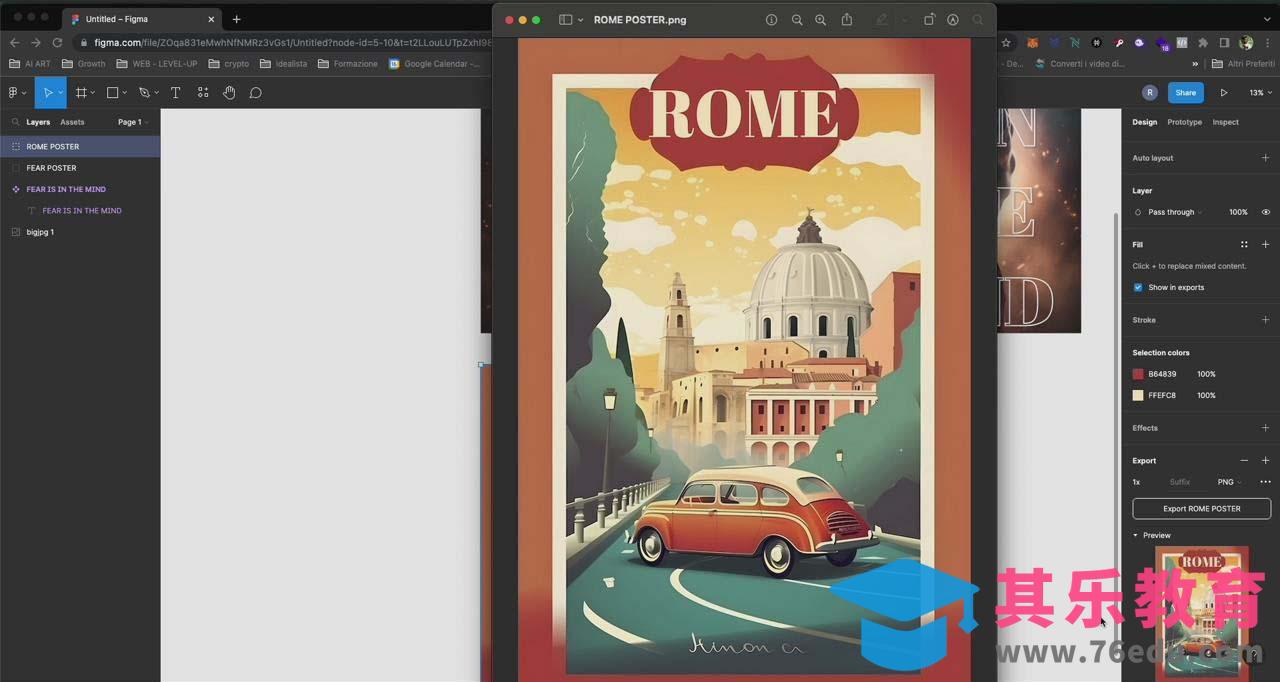This screenshot has width=1280, height=682.
Task: Open the Resources tool in toolbar
Action: point(203,93)
